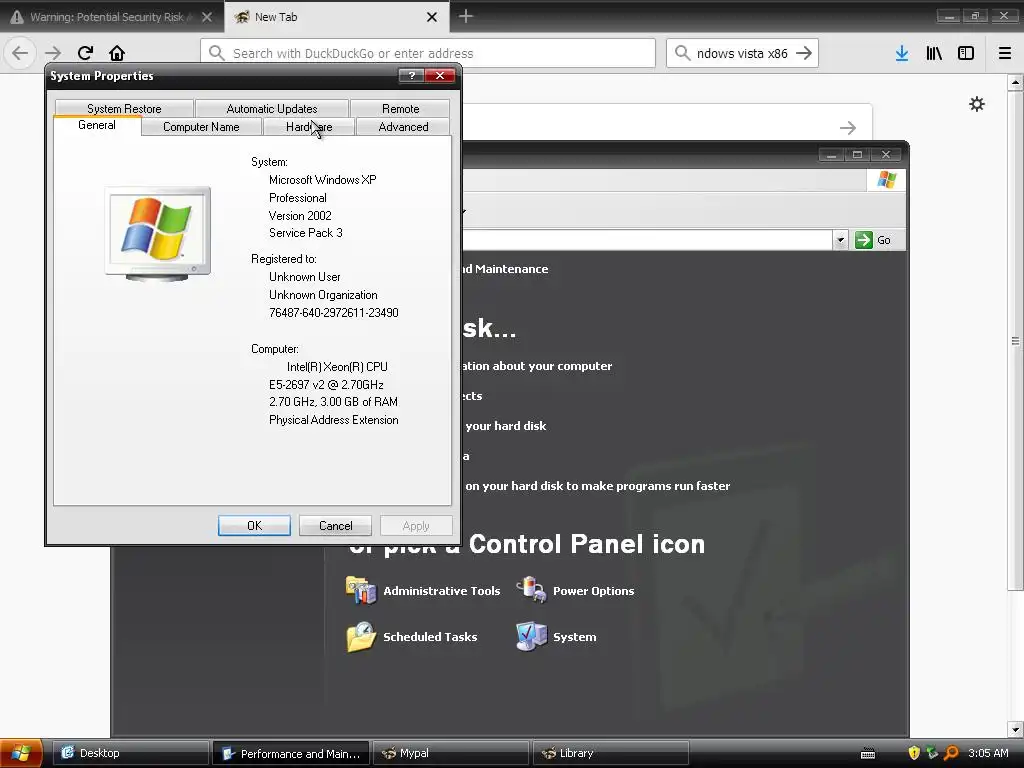The height and width of the screenshot is (768, 1024).
Task: Click the Go button in Control Panel
Action: click(x=873, y=240)
